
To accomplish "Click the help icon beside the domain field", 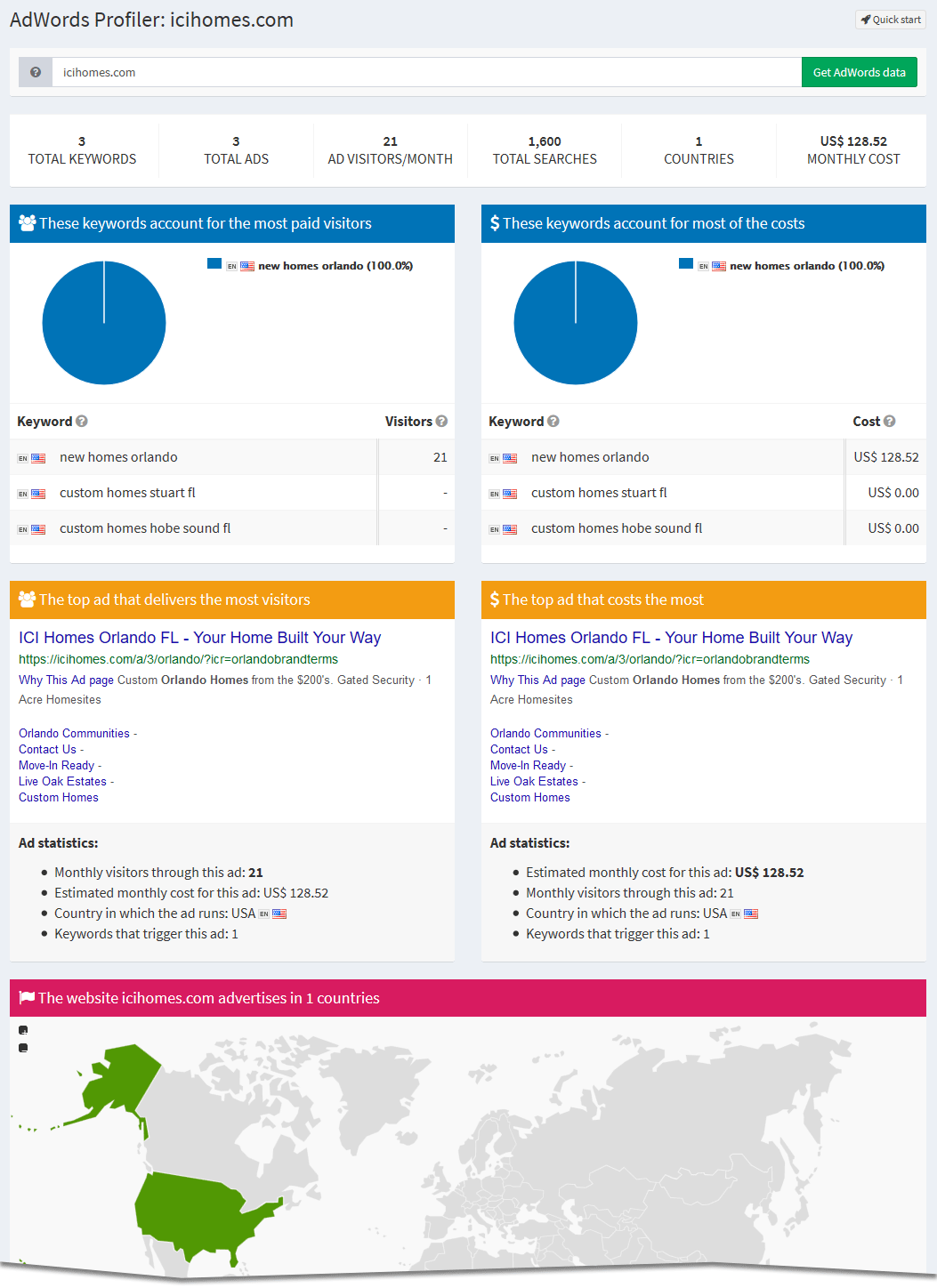I will click(x=36, y=73).
